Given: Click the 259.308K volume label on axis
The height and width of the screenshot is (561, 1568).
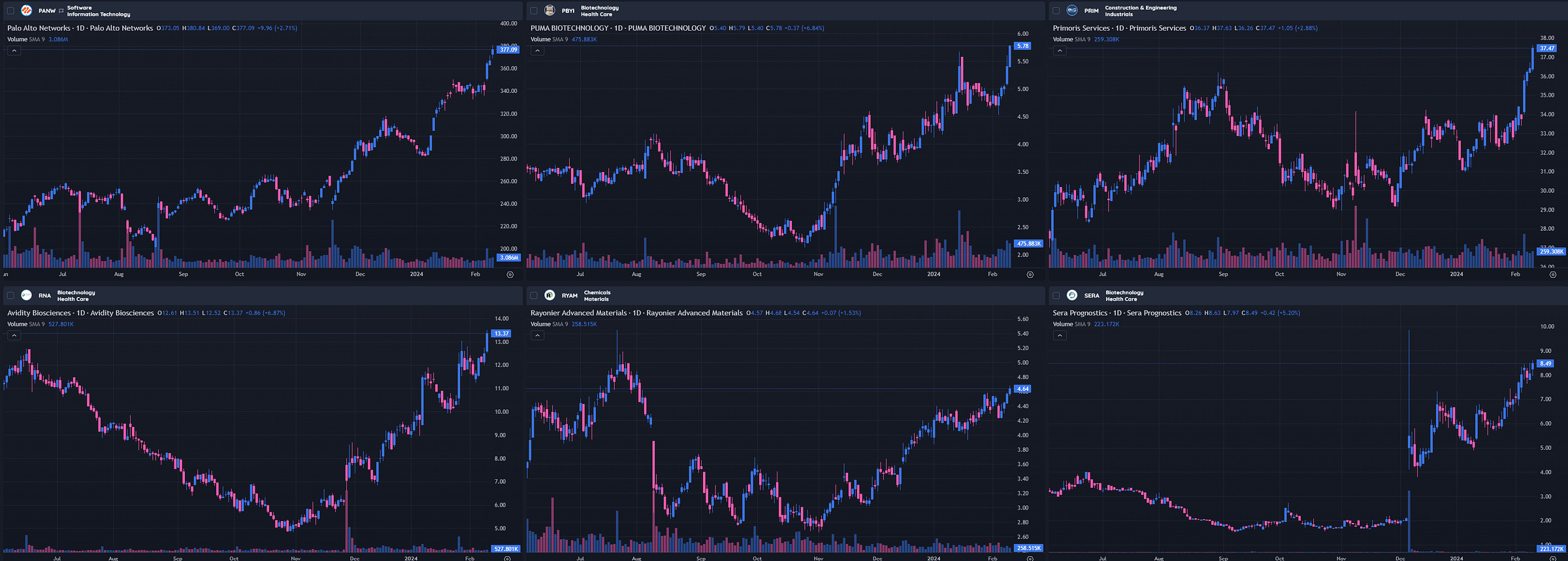Looking at the screenshot, I should [1551, 252].
